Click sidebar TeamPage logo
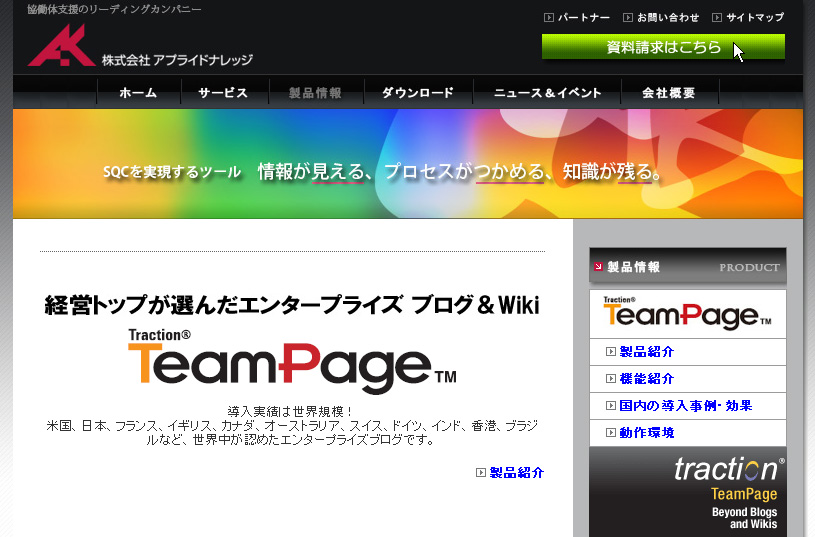 pos(687,313)
